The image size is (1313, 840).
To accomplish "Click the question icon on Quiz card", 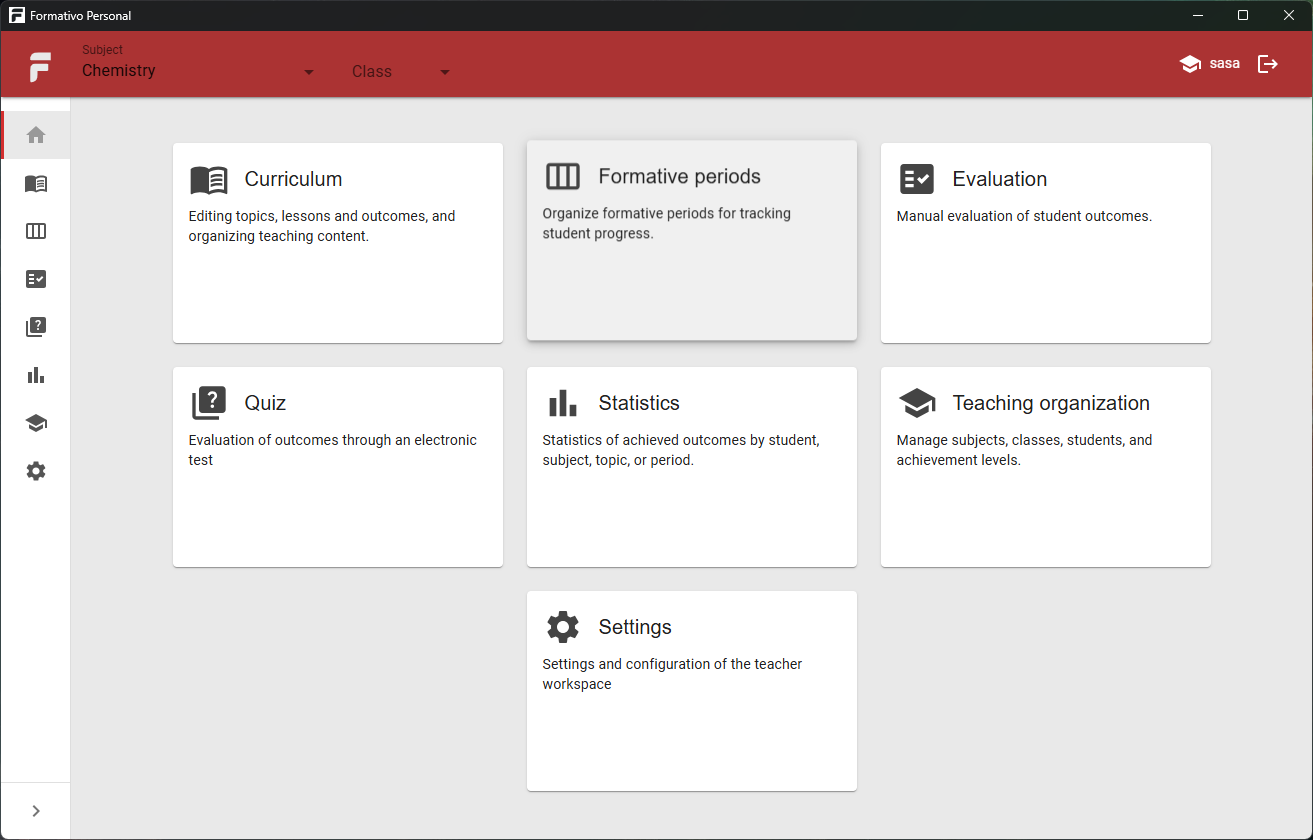I will [x=209, y=403].
